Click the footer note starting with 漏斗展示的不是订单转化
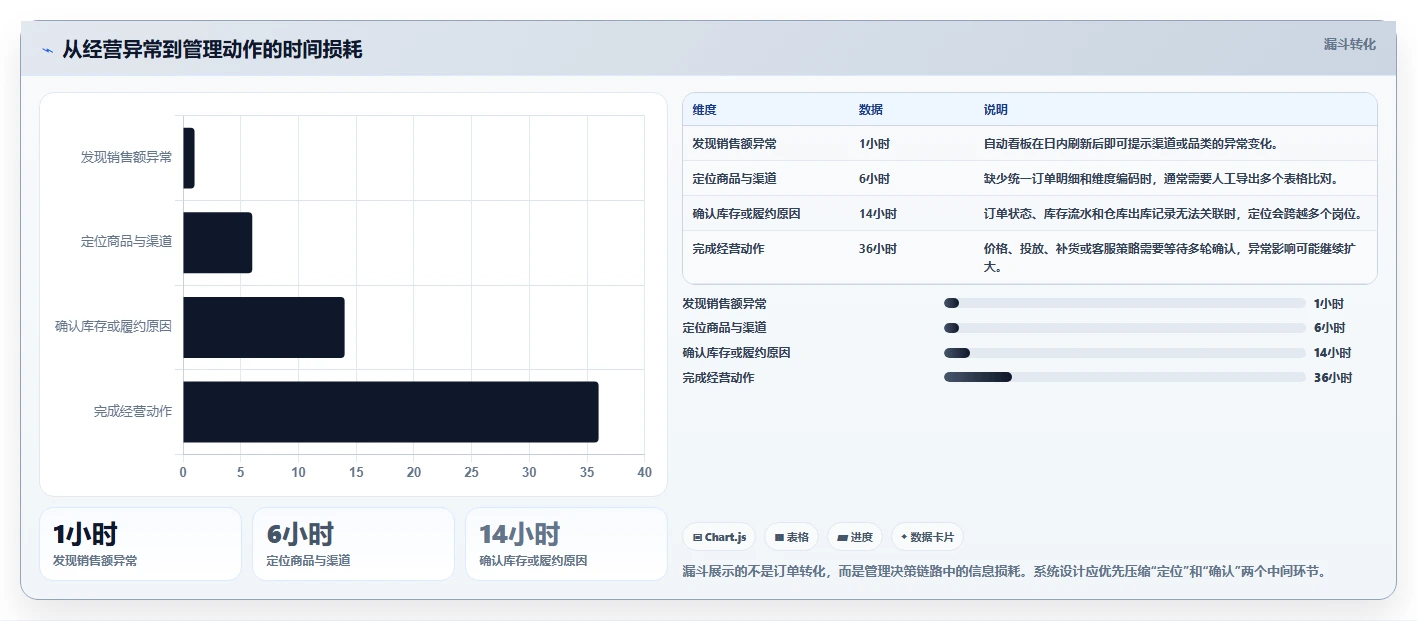The width and height of the screenshot is (1417, 621). click(x=1004, y=571)
